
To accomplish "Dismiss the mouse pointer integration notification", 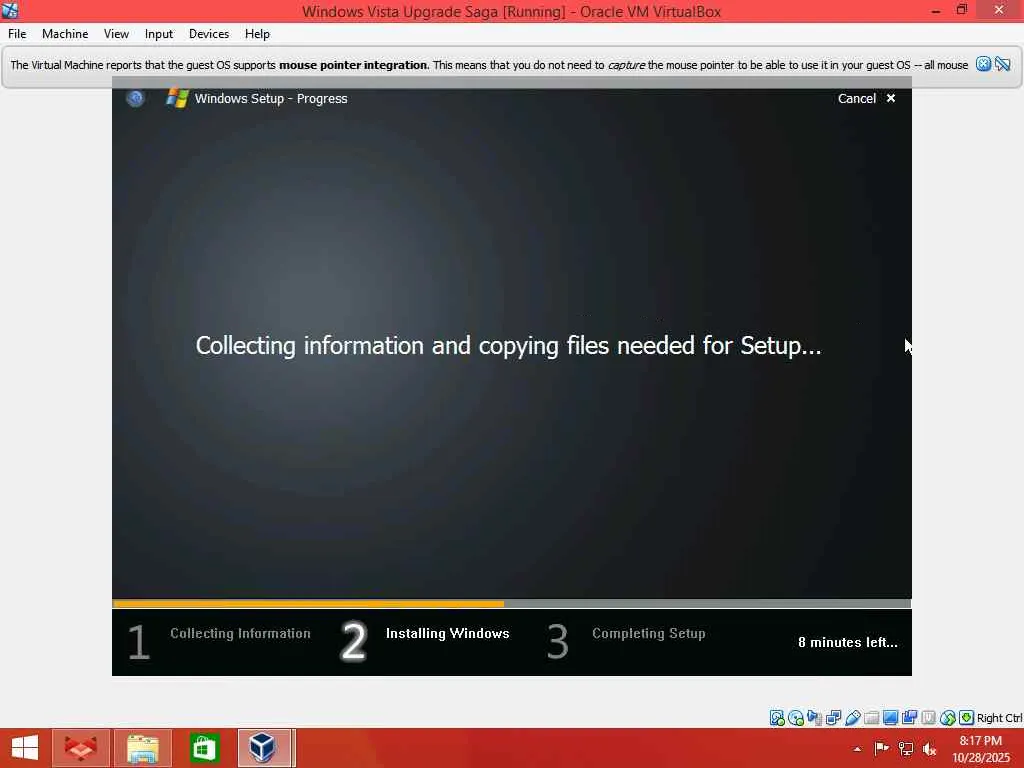I will coord(984,64).
